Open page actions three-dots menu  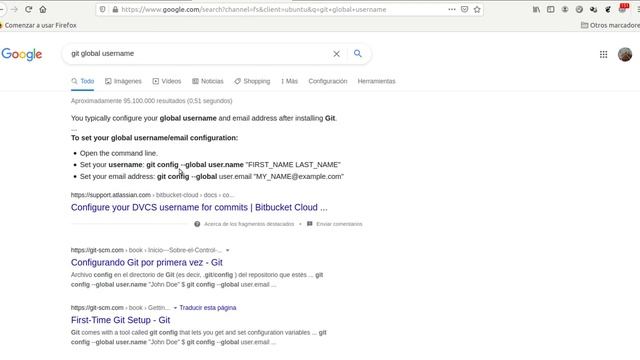point(452,9)
